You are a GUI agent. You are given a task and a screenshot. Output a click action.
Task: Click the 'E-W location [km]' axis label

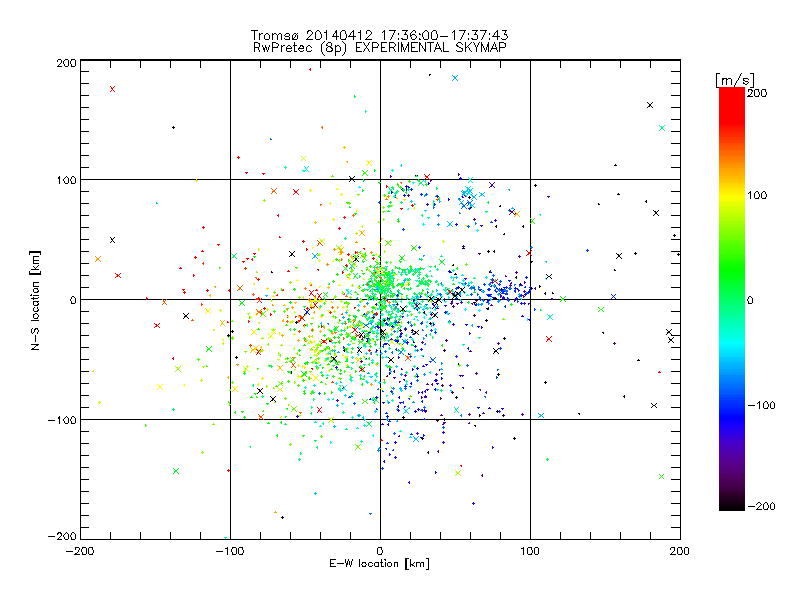[x=380, y=564]
